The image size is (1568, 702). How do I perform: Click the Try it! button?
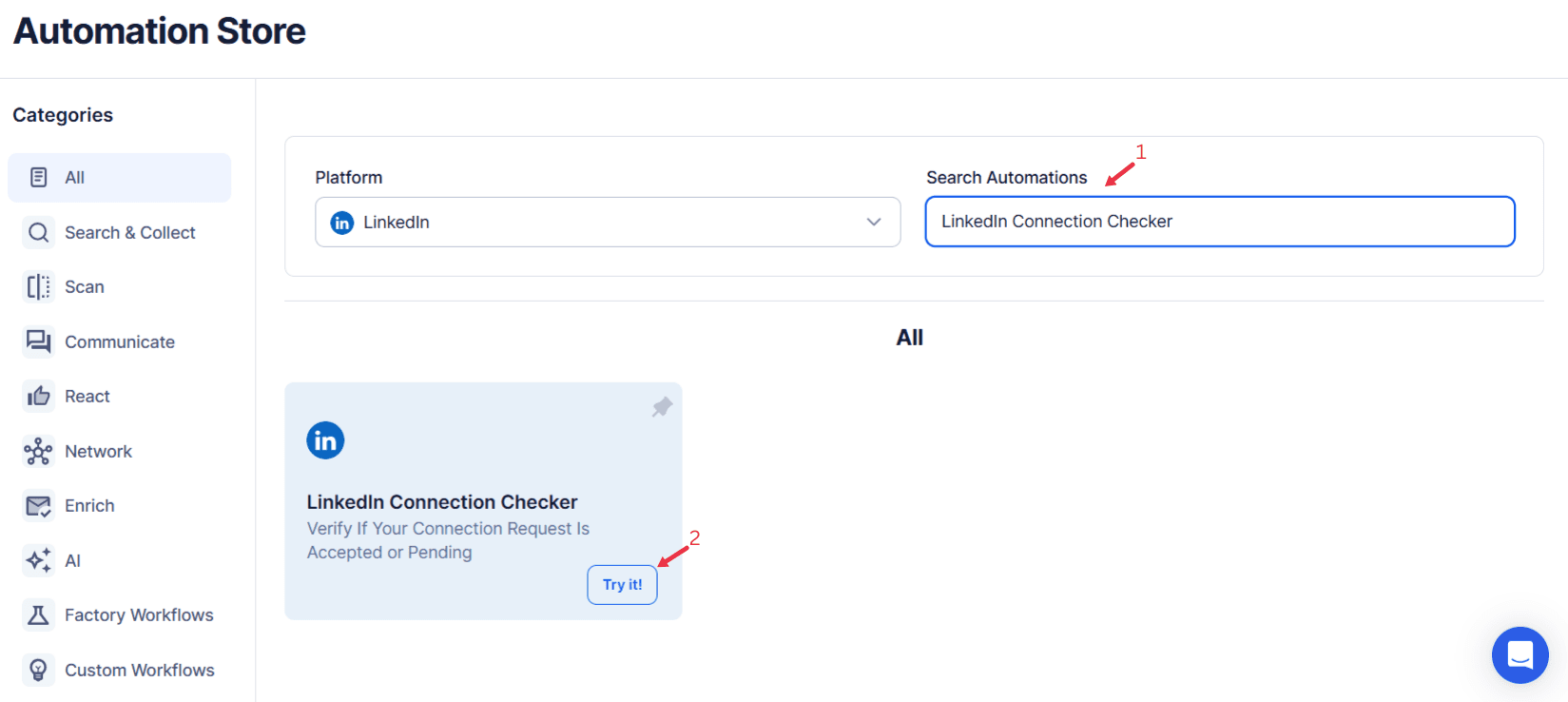tap(622, 584)
